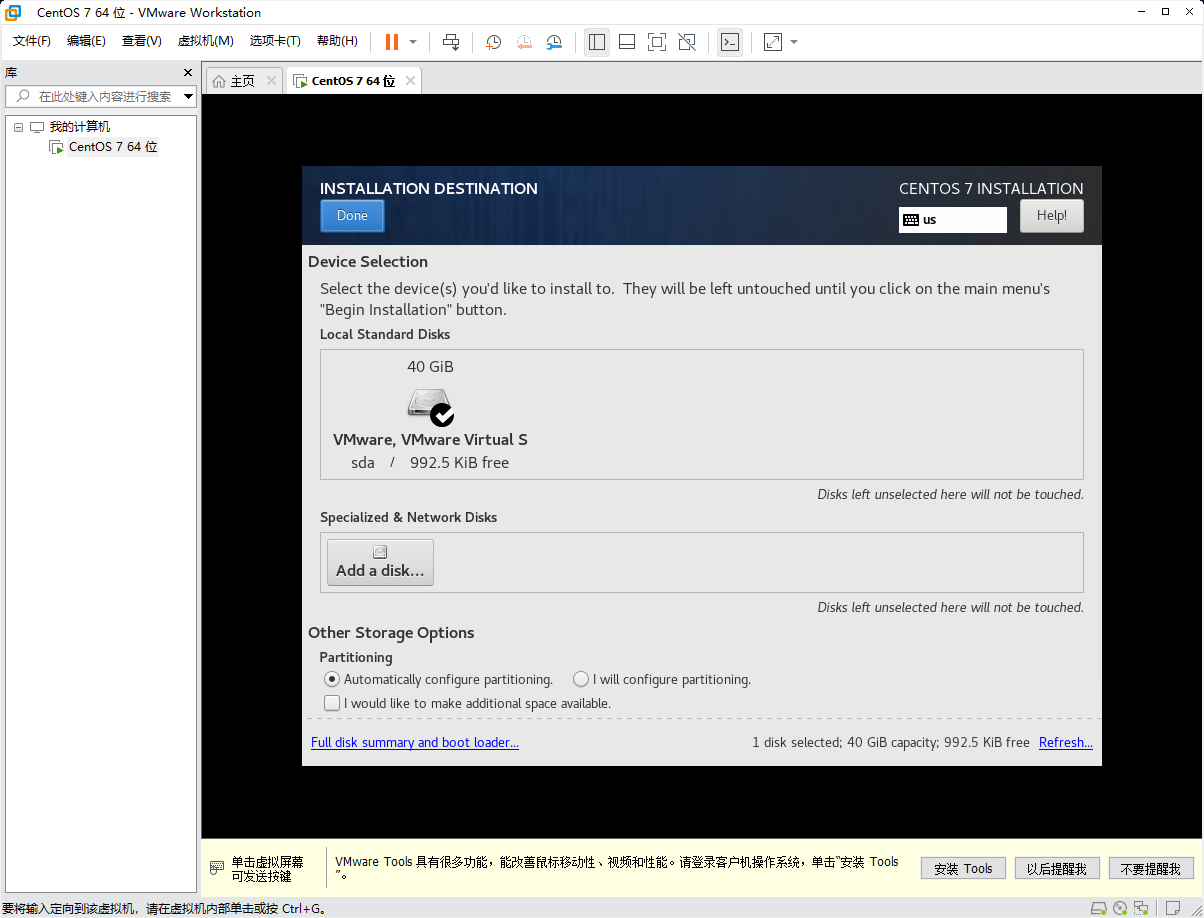Viewport: 1204px width, 918px height.
Task: Click the VMware Workstation title bar icon
Action: (14, 12)
